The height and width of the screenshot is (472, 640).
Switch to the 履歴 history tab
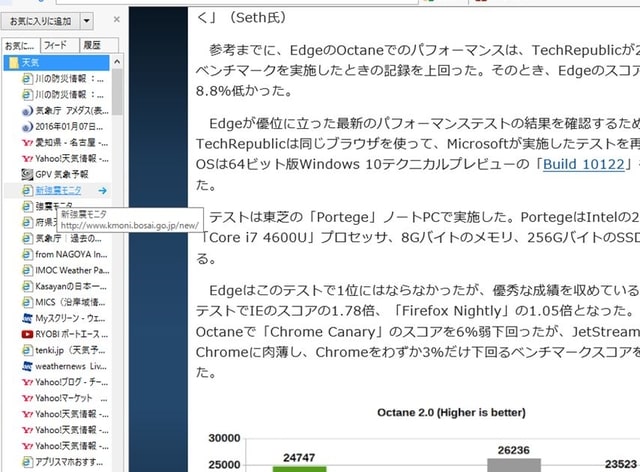point(98,45)
